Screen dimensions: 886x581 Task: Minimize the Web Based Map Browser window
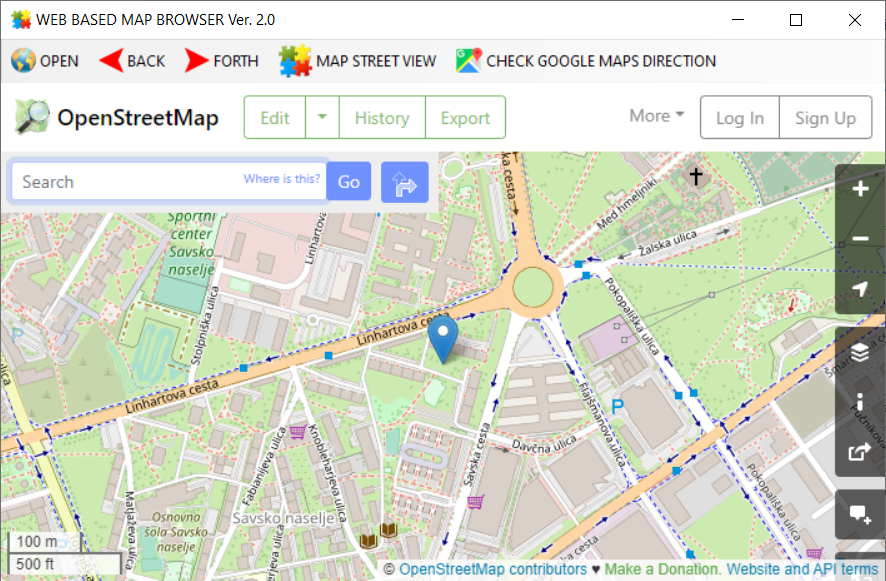pyautogui.click(x=737, y=20)
